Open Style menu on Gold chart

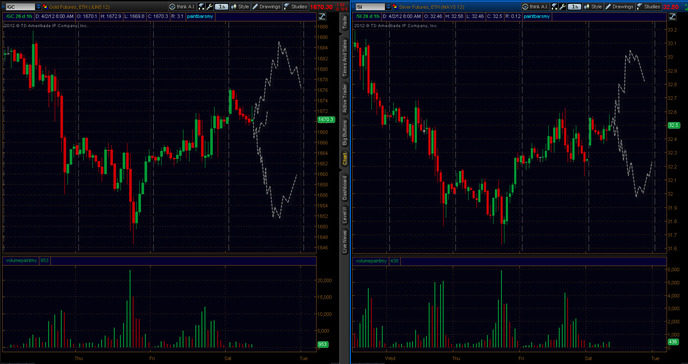click(x=240, y=7)
